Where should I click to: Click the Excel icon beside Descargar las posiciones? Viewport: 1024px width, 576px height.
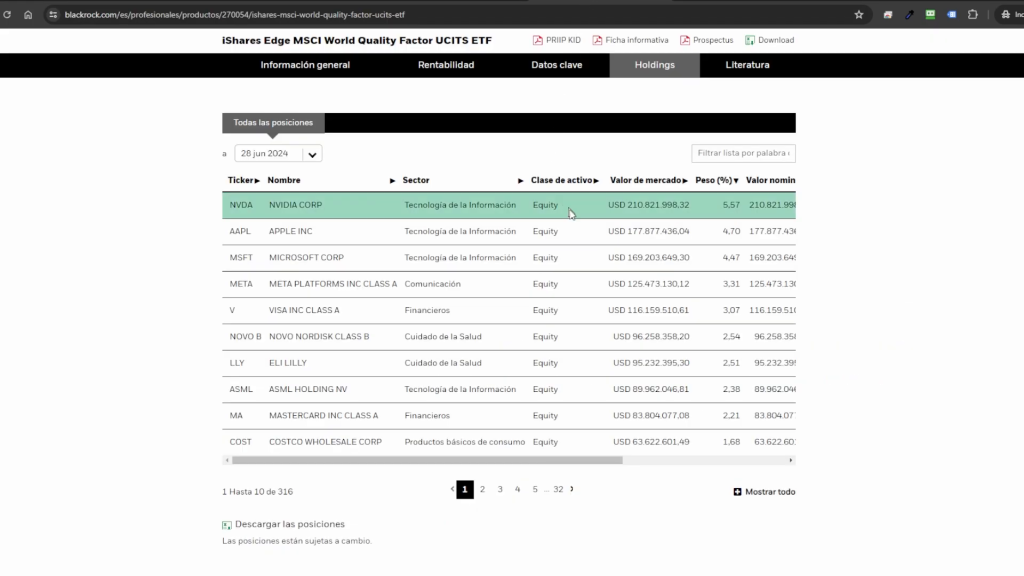pyautogui.click(x=227, y=525)
